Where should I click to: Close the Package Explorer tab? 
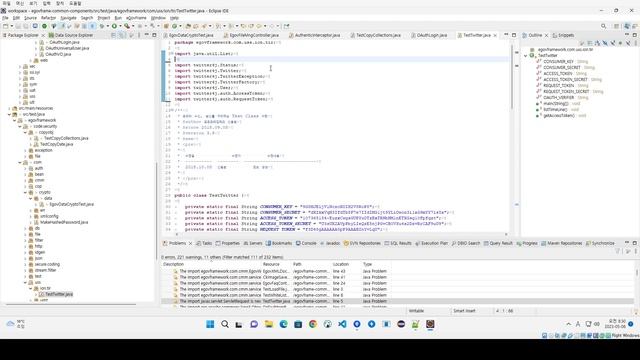click(x=43, y=36)
